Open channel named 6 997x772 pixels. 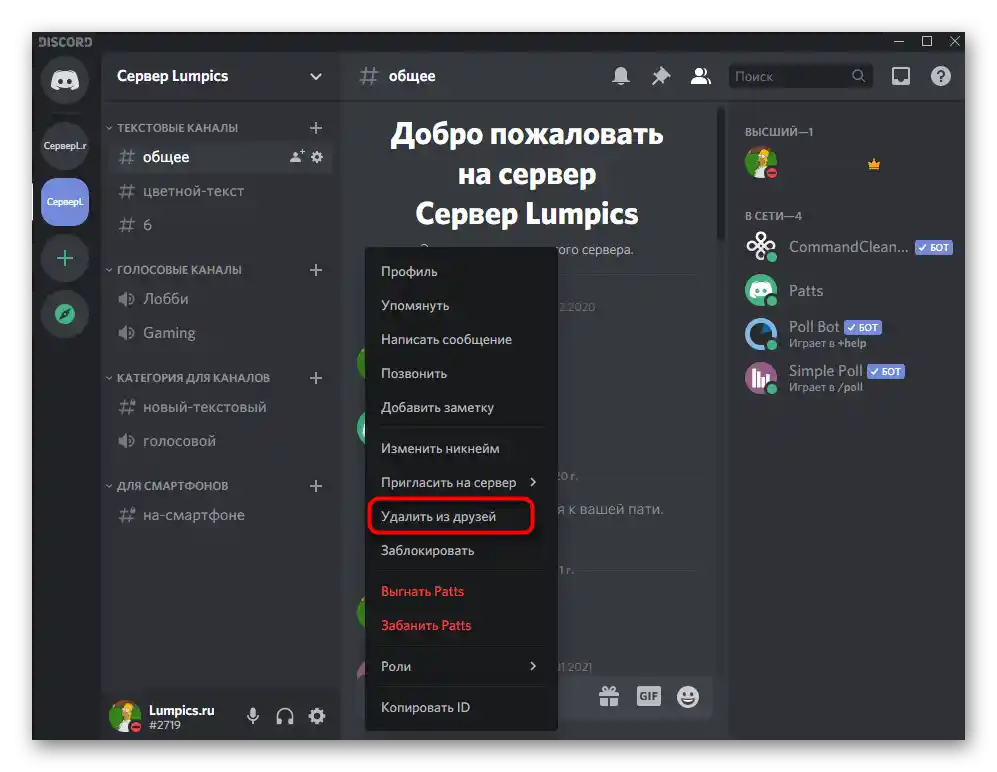click(x=220, y=224)
